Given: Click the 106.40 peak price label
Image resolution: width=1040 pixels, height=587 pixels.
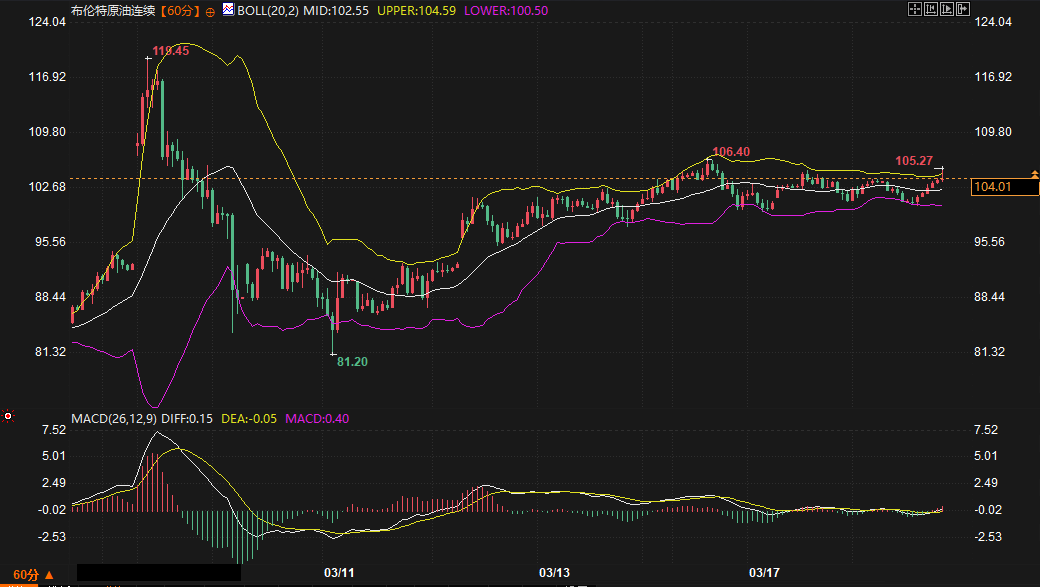Looking at the screenshot, I should (x=731, y=152).
